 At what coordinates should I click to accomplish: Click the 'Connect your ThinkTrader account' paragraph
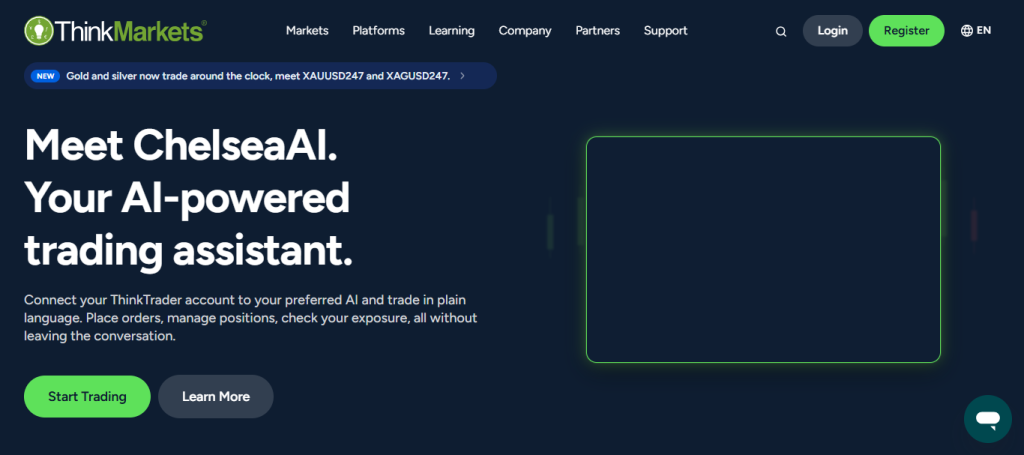(x=251, y=318)
